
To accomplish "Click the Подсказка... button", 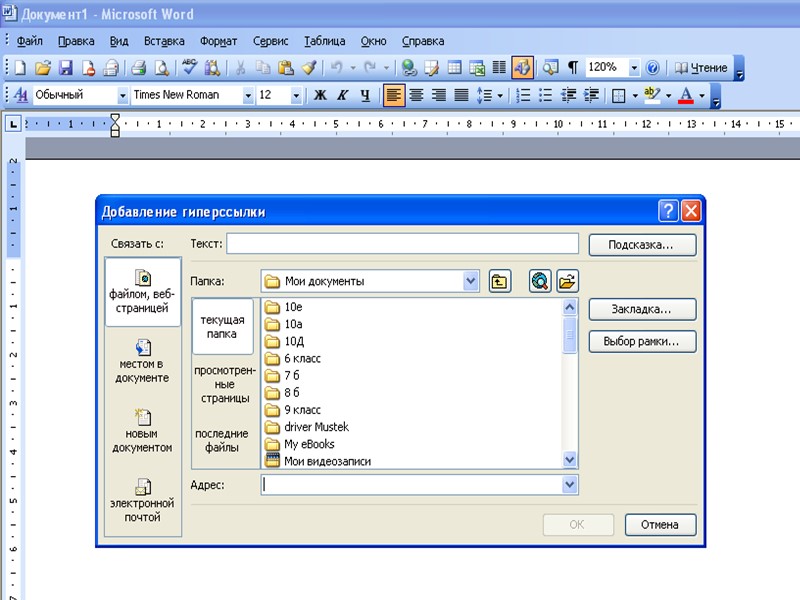I will pos(642,245).
